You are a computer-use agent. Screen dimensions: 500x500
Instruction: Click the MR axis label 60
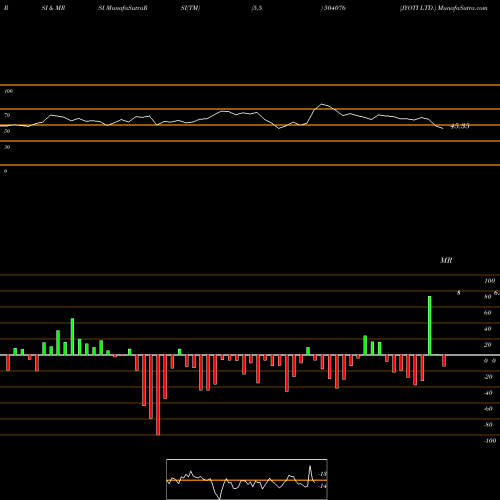(488, 313)
